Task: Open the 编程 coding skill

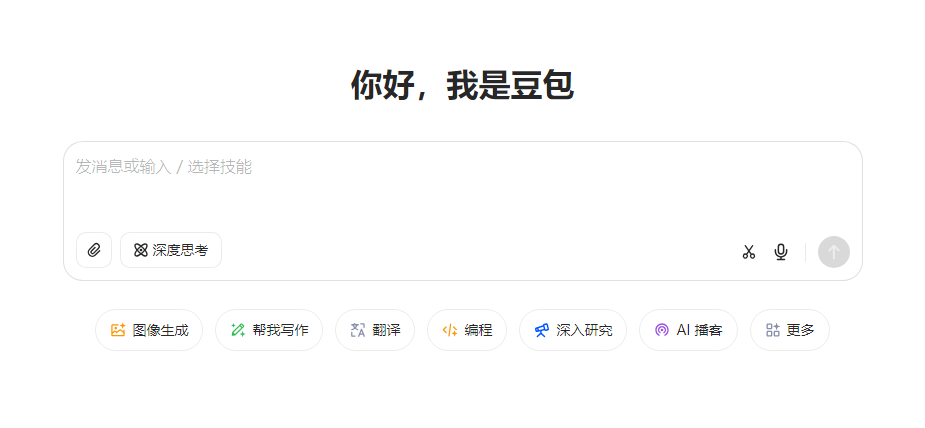Action: click(478, 330)
